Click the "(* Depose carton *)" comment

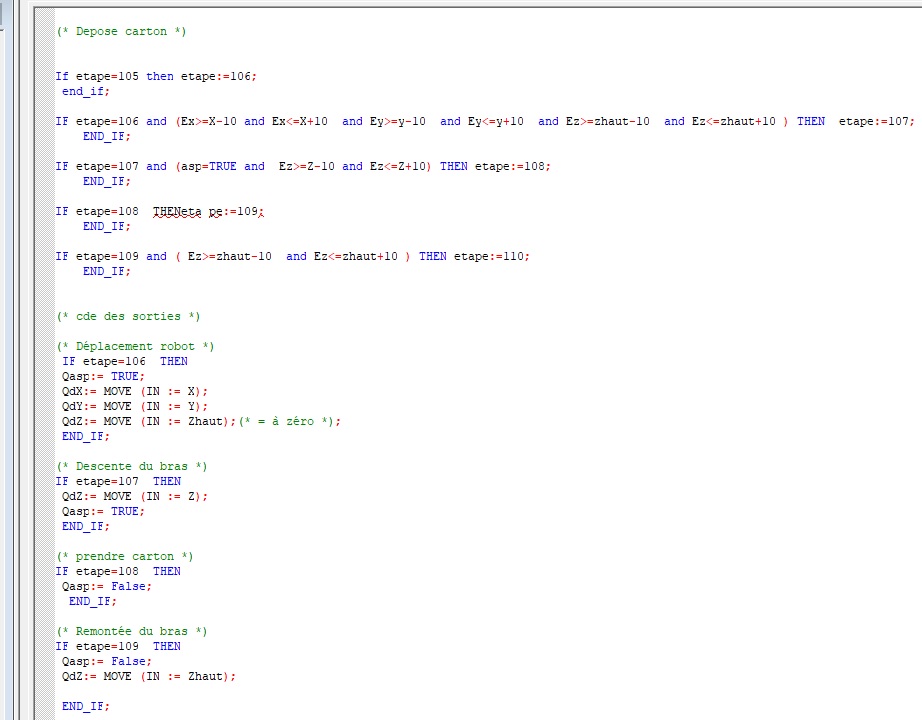(121, 32)
